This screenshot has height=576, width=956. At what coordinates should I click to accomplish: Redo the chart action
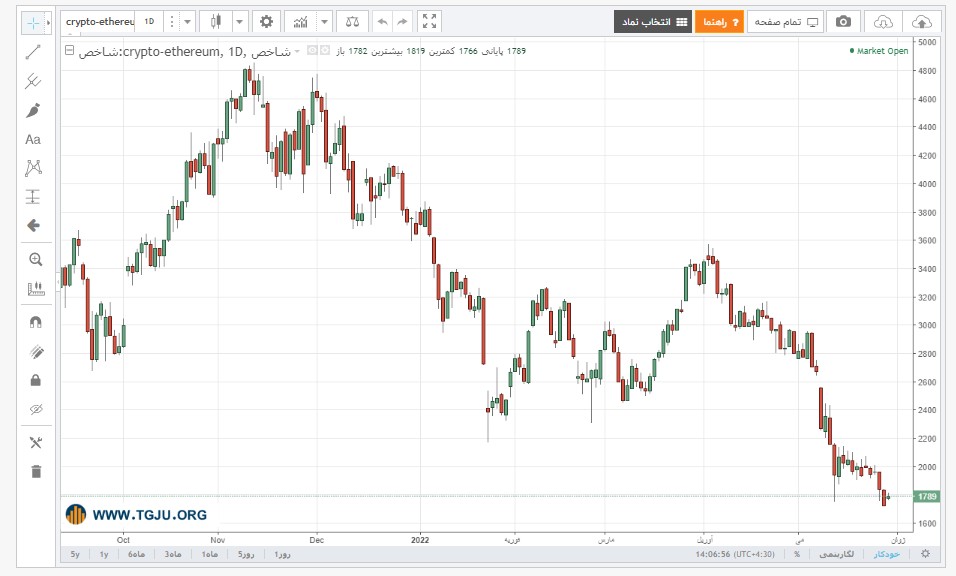[402, 22]
